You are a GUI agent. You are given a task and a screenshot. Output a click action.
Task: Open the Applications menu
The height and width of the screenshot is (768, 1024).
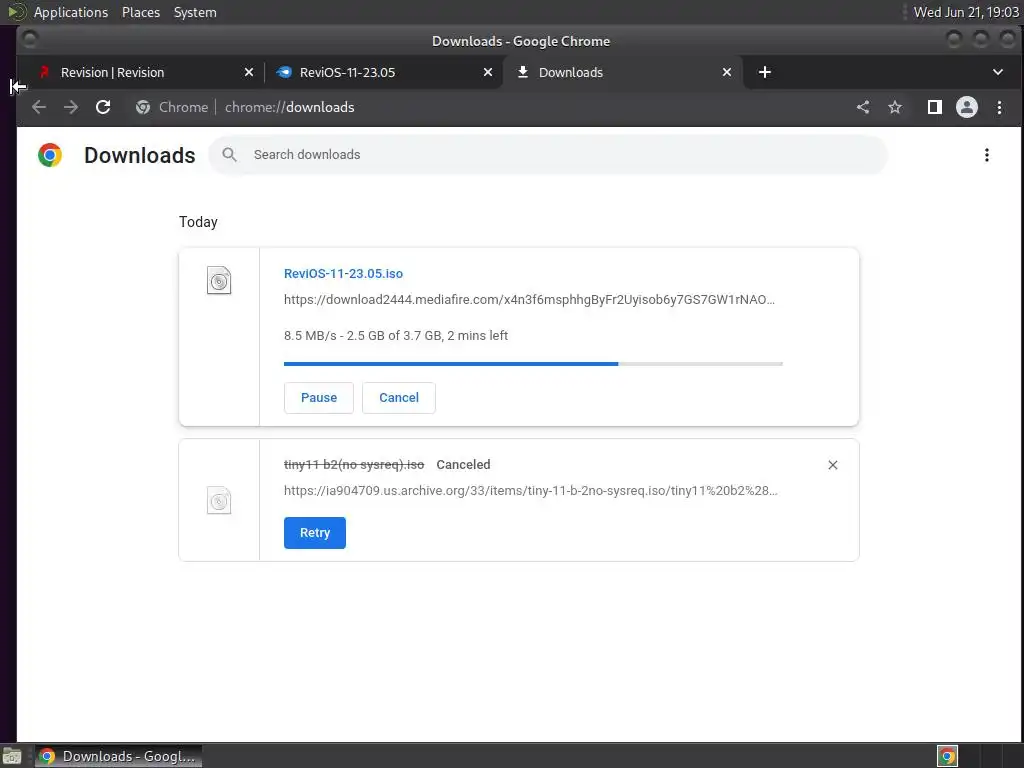[71, 12]
